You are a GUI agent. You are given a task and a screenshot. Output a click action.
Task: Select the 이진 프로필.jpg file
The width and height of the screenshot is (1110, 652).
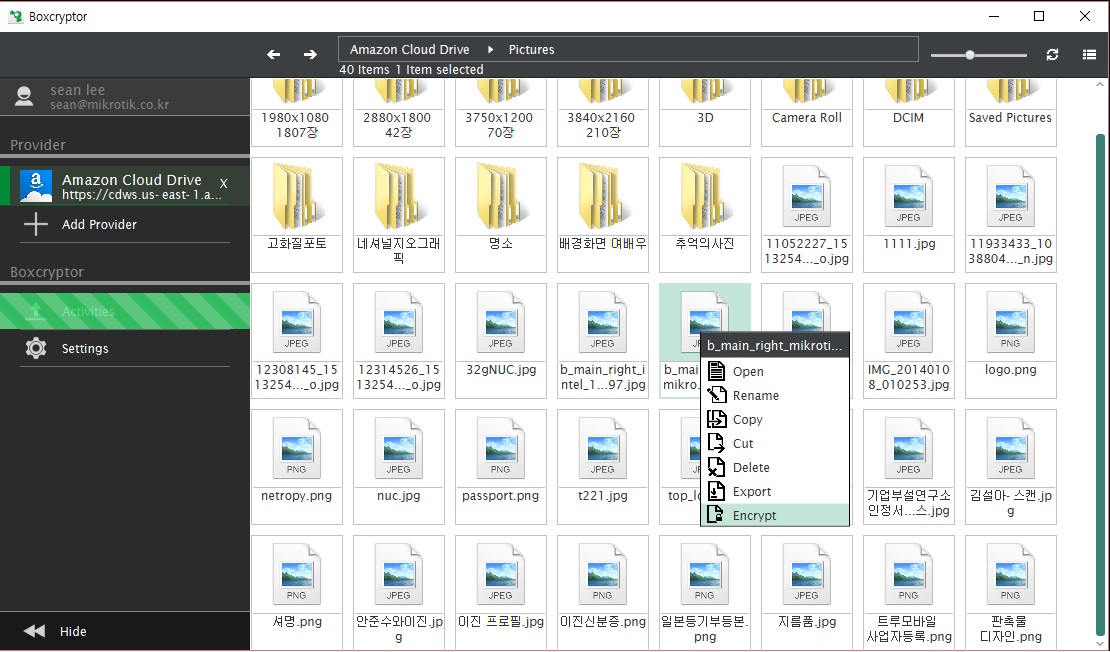tap(500, 593)
